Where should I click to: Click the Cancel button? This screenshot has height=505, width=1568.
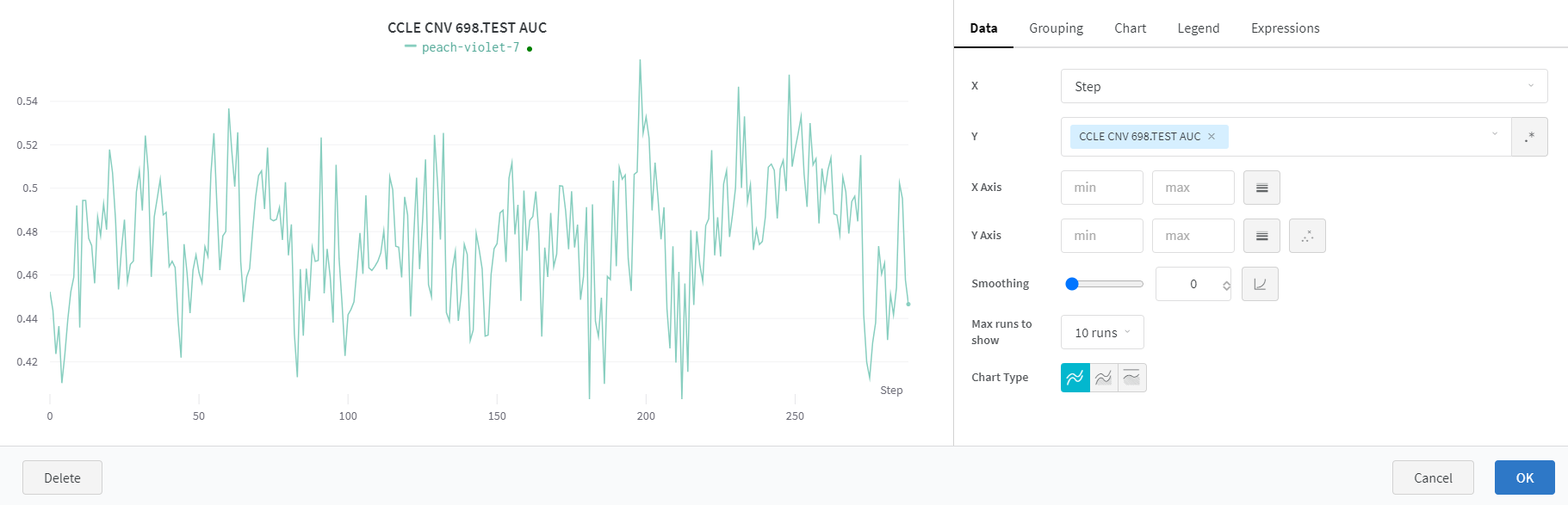pos(1432,477)
